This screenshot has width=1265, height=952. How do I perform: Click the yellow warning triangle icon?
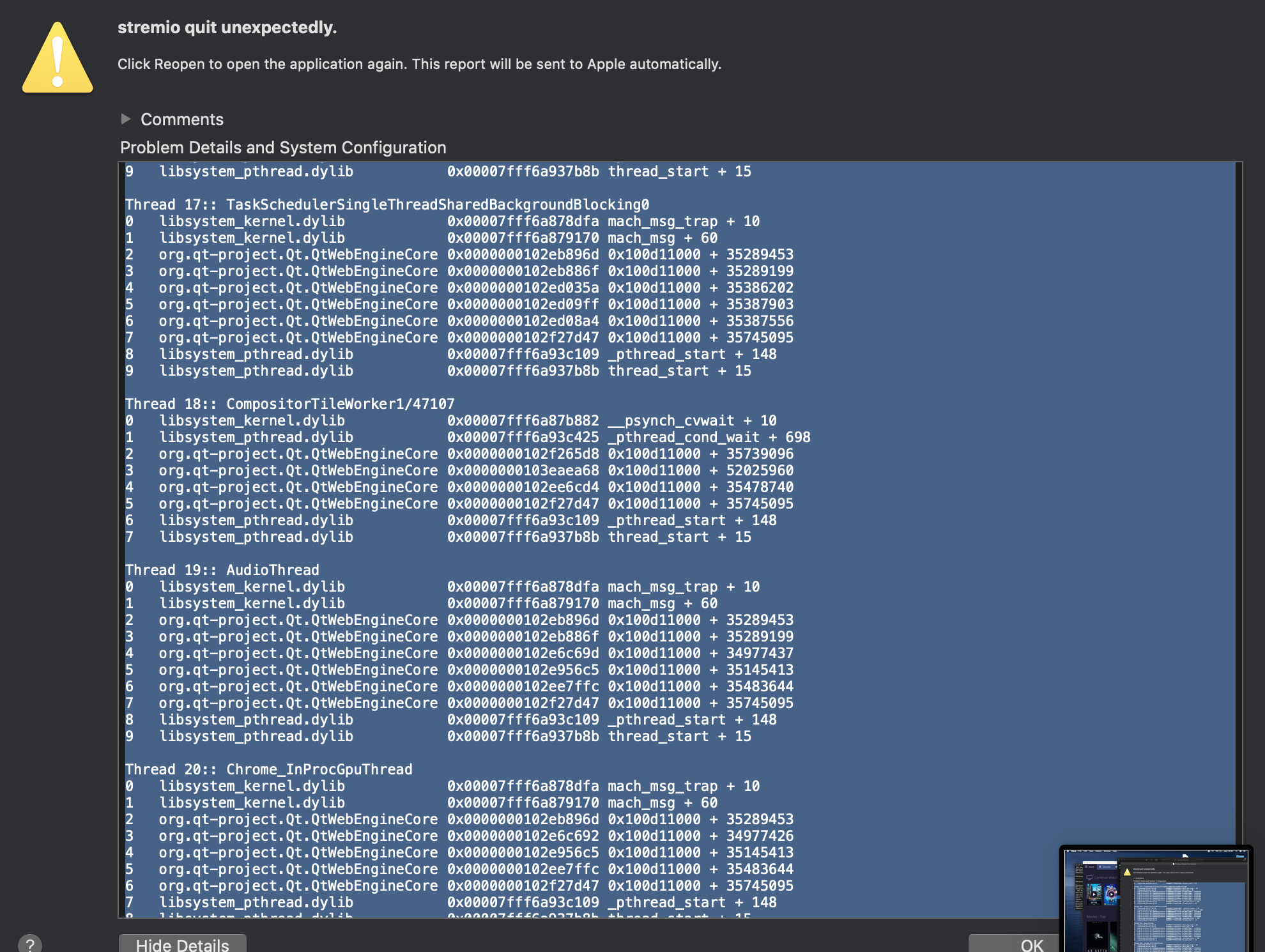[57, 58]
